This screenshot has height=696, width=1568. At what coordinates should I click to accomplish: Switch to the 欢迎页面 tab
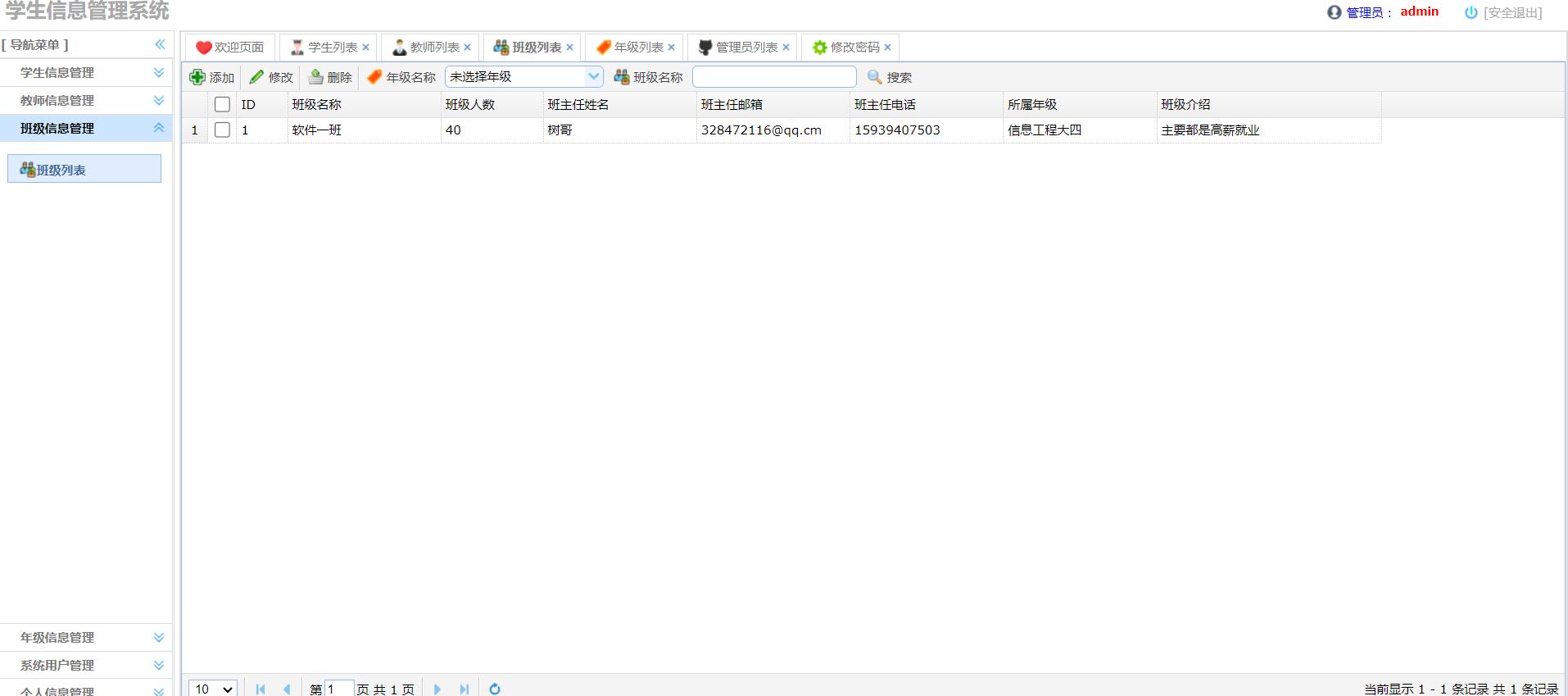229,48
